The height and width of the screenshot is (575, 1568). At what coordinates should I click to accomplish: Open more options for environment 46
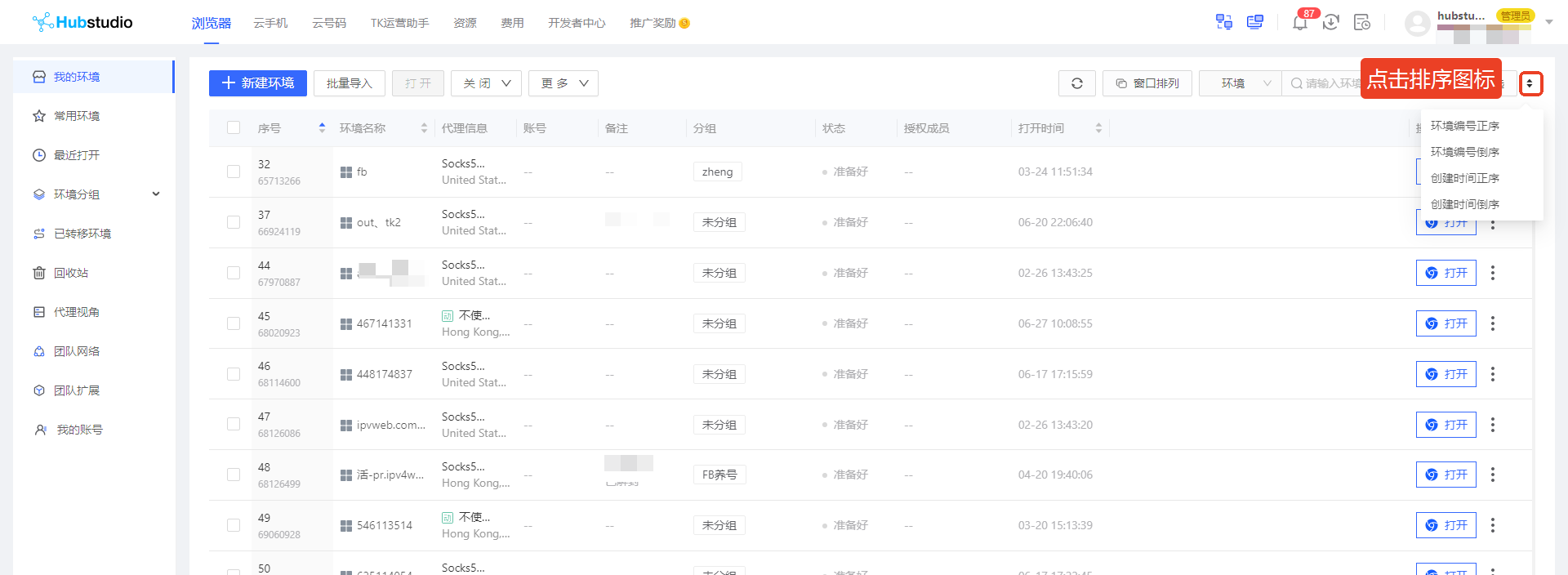pos(1493,374)
